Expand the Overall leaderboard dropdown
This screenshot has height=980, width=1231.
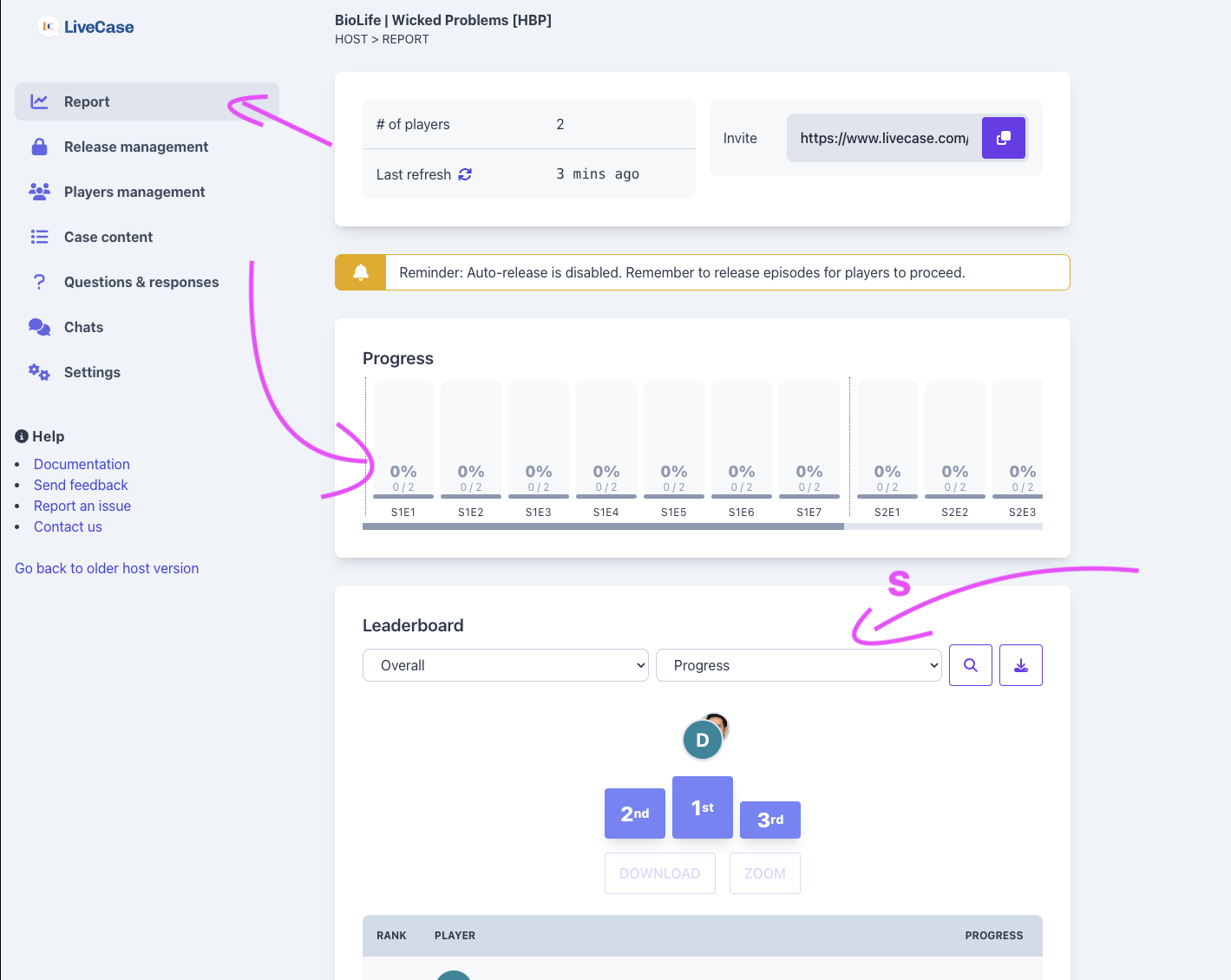coord(506,665)
